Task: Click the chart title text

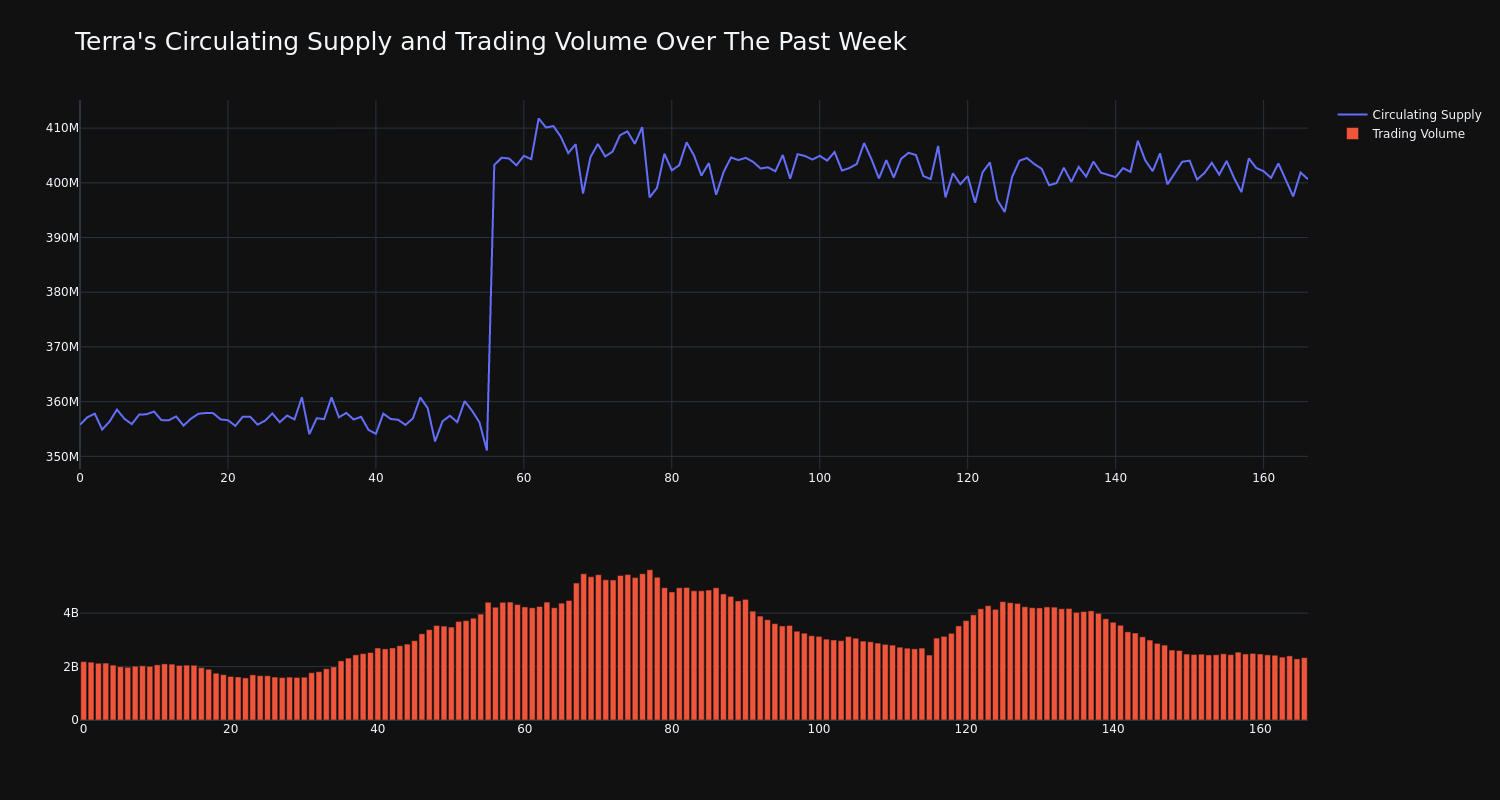Action: pyautogui.click(x=490, y=42)
